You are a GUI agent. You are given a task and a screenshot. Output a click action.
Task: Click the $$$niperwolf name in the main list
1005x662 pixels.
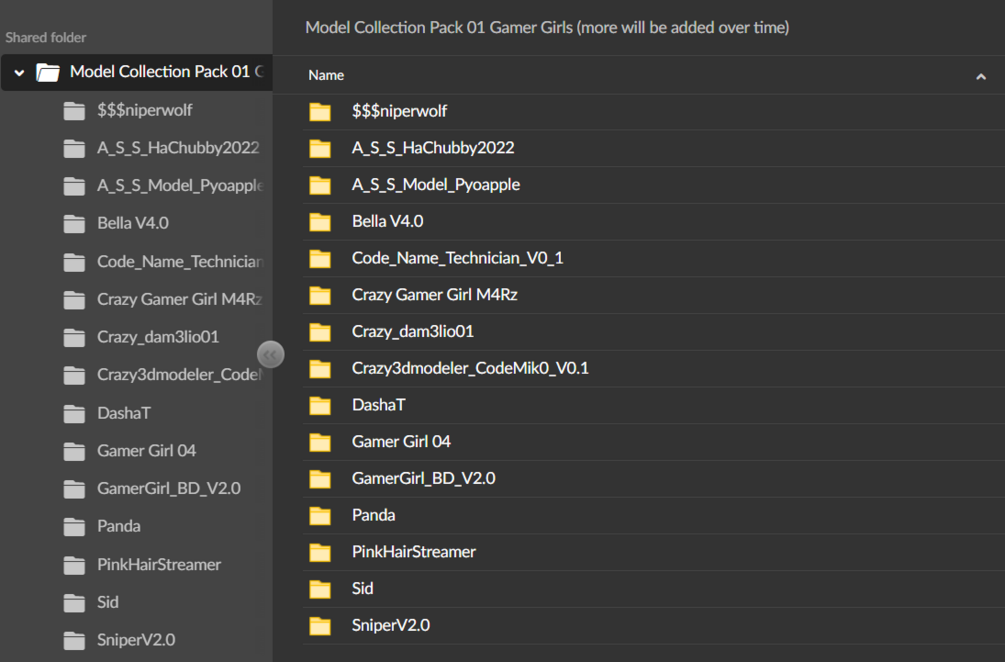click(x=399, y=112)
